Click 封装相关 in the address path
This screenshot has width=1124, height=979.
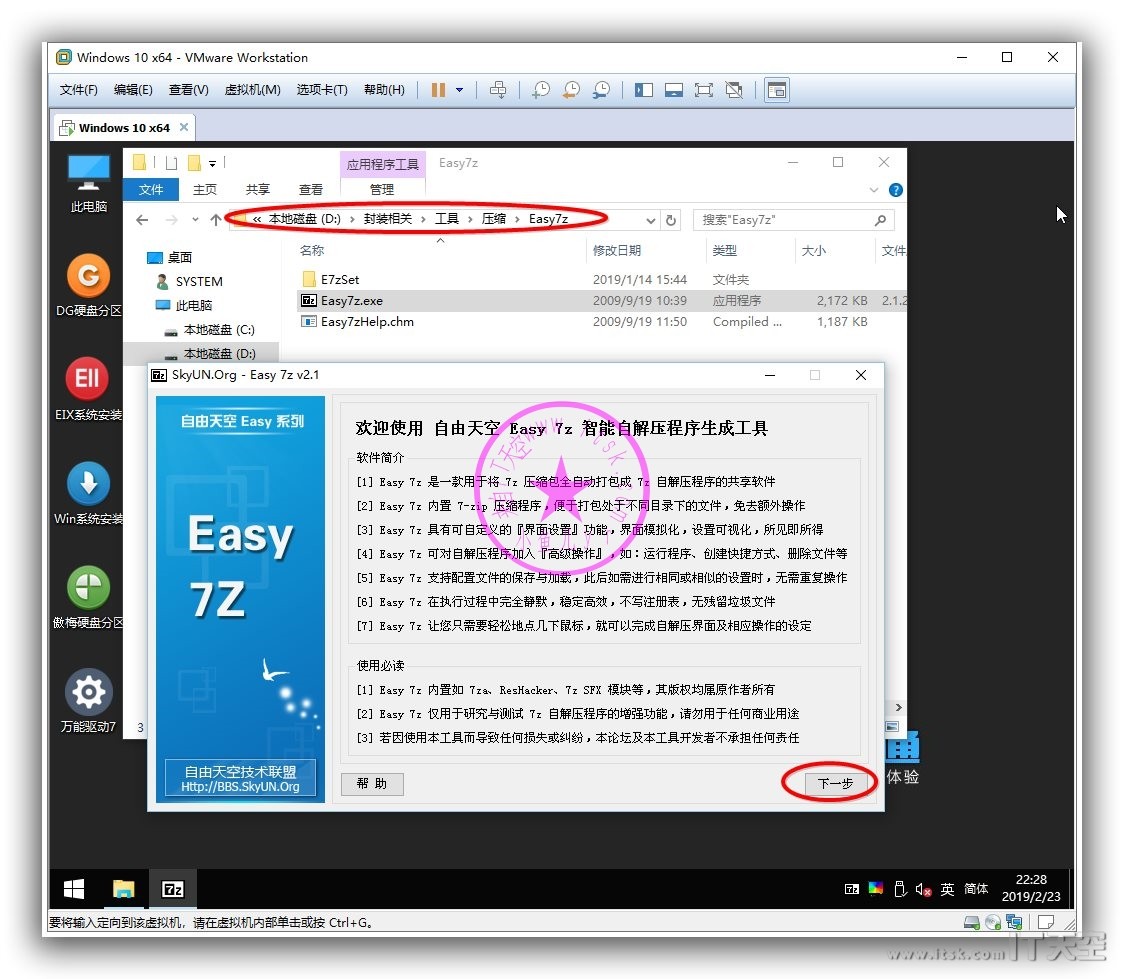click(387, 219)
